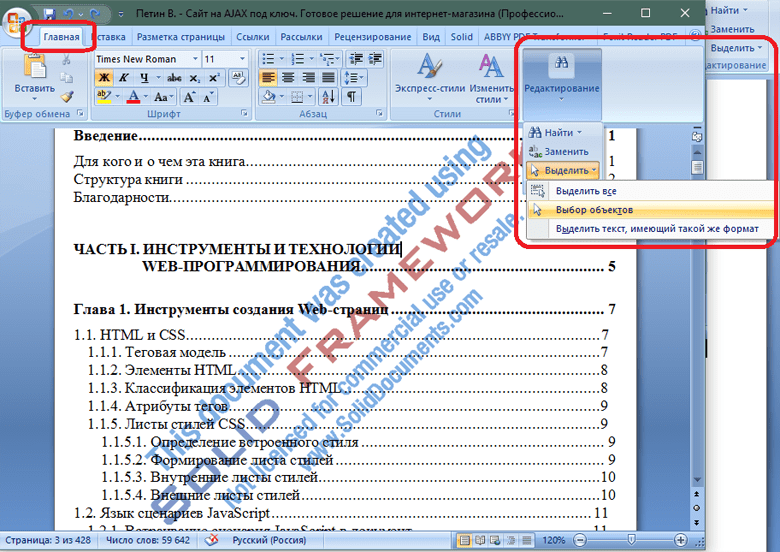
Task: Apply a multilevel list
Action: click(327, 59)
